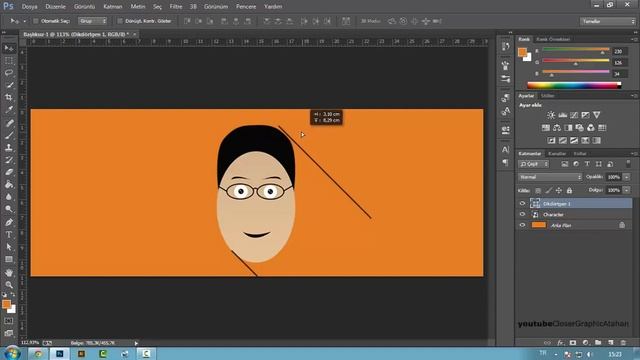The width and height of the screenshot is (640, 360).
Task: Open Paragraph panel icon in side dock
Action: click(x=505, y=162)
